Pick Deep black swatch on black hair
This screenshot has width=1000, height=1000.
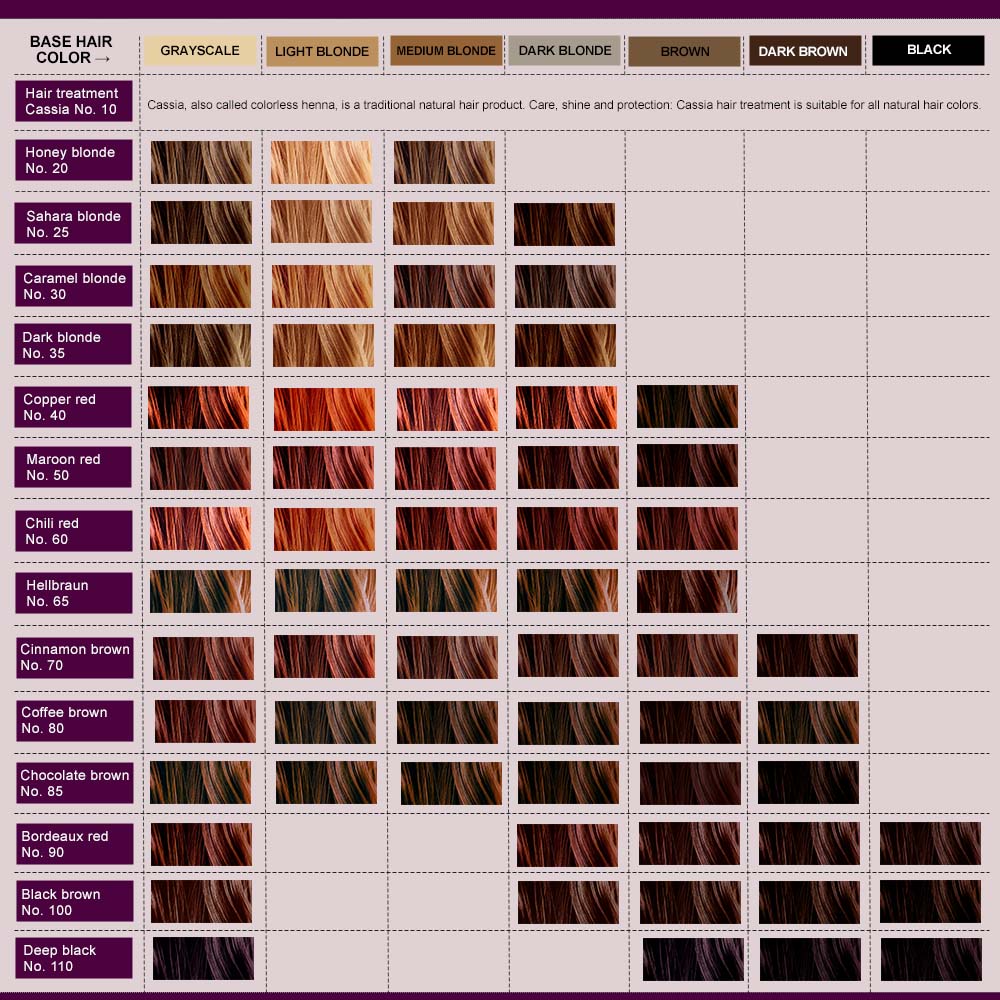[x=932, y=959]
